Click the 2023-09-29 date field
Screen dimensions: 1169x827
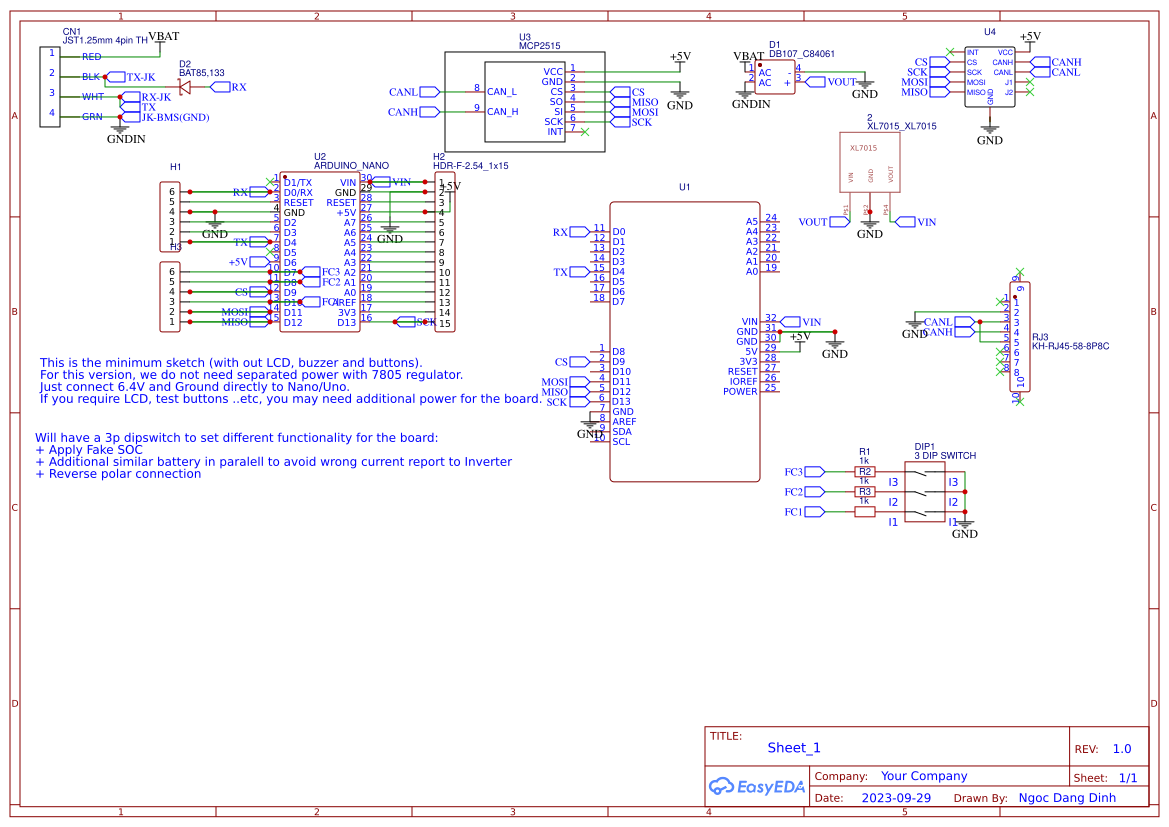tap(897, 798)
